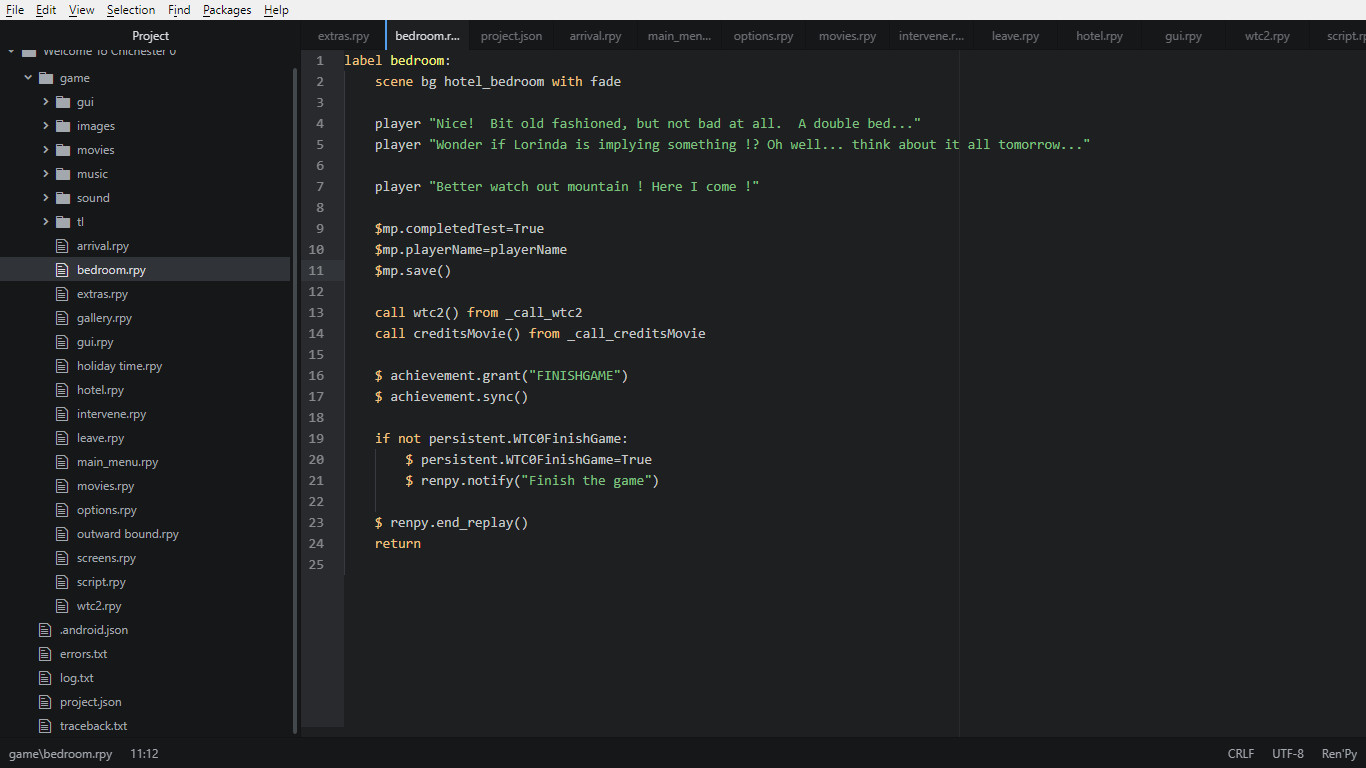Click the file icon beside traceback.txt

44,725
